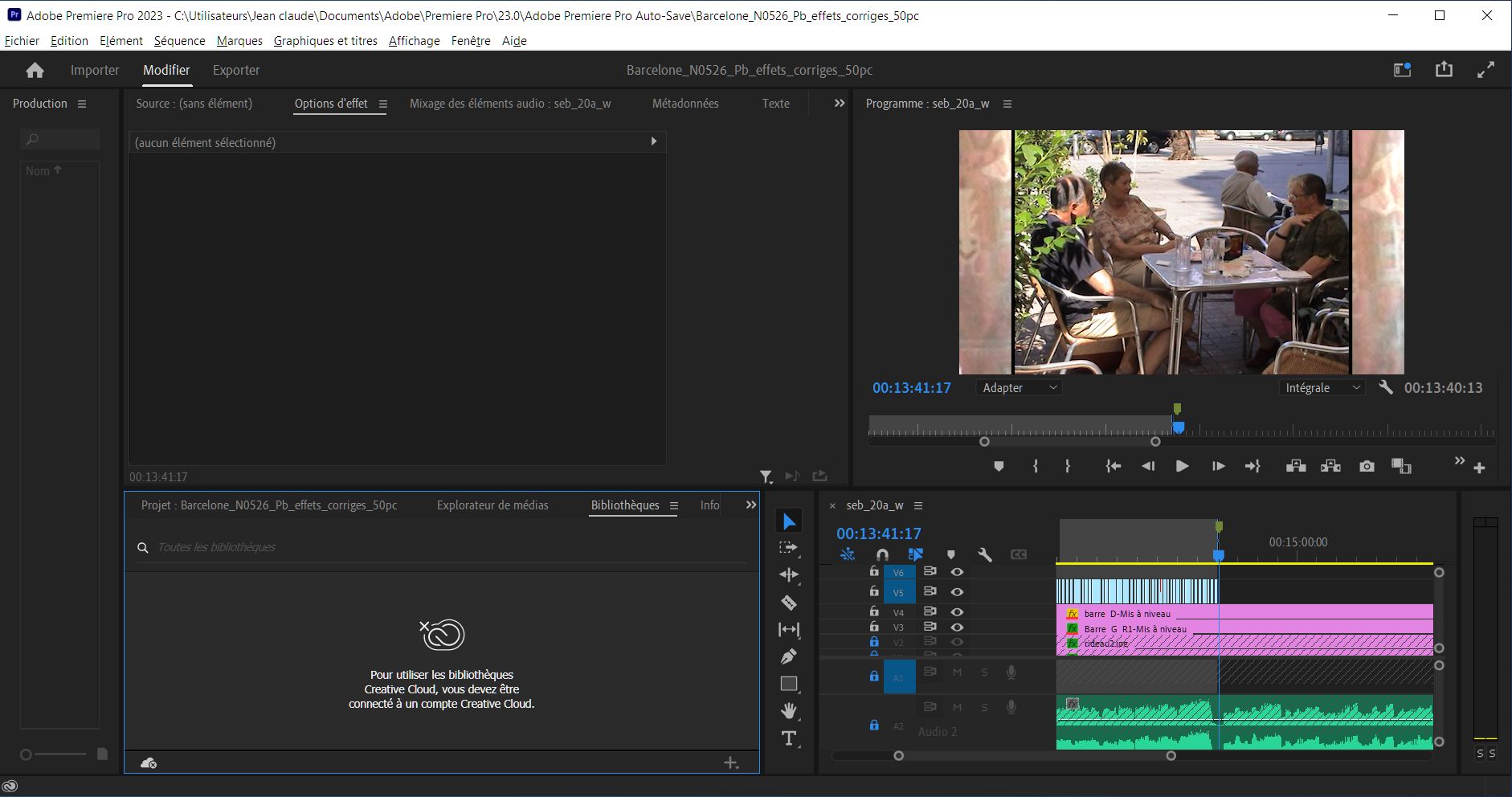Open the Bibliothèques panel menu
The height and width of the screenshot is (797, 1512).
pos(674,505)
